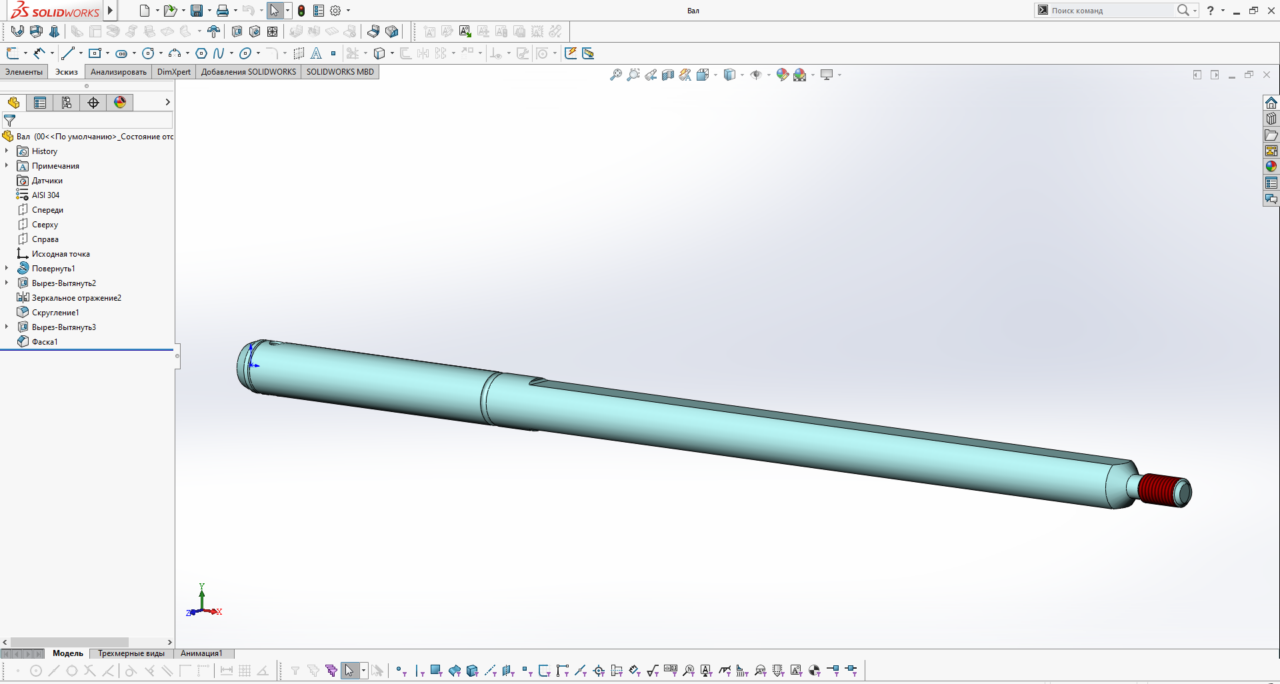This screenshot has width=1280, height=684.
Task: Open the SOLIDWORKS Resources home icon
Action: coord(1271,103)
